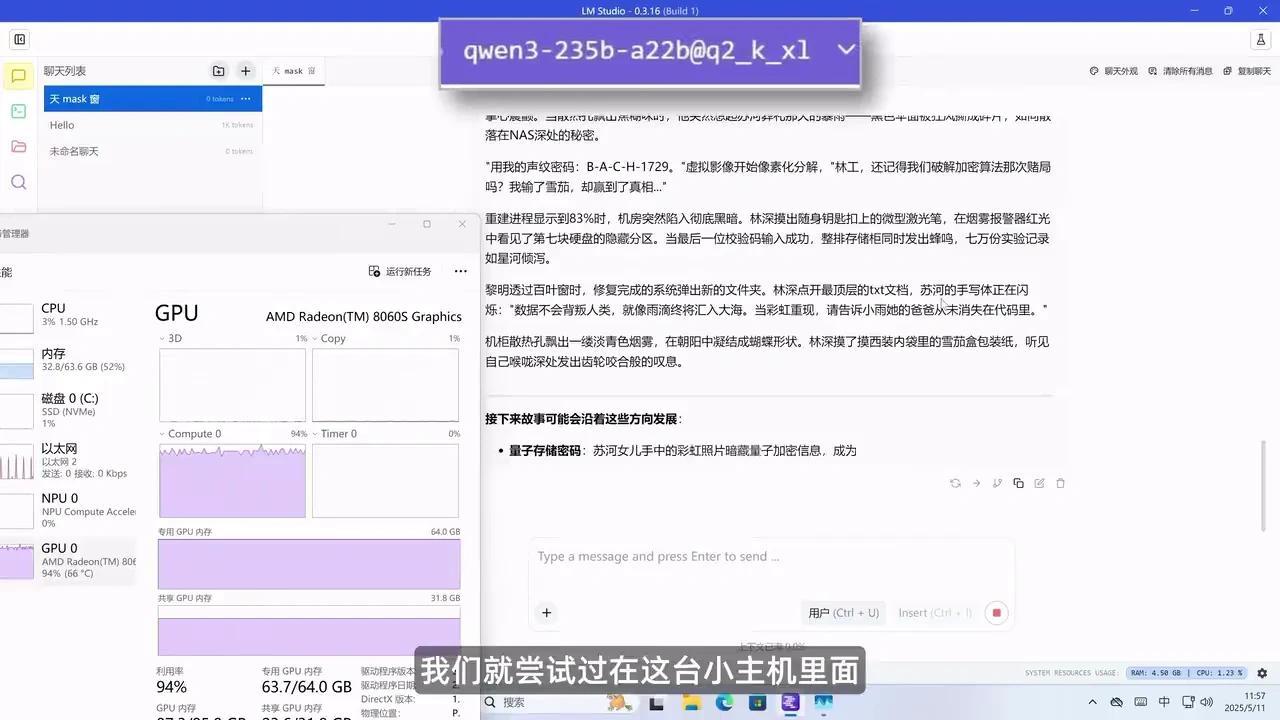This screenshot has width=1280, height=720.
Task: Expand the sidebar chat list options menu
Action: pyautogui.click(x=246, y=98)
